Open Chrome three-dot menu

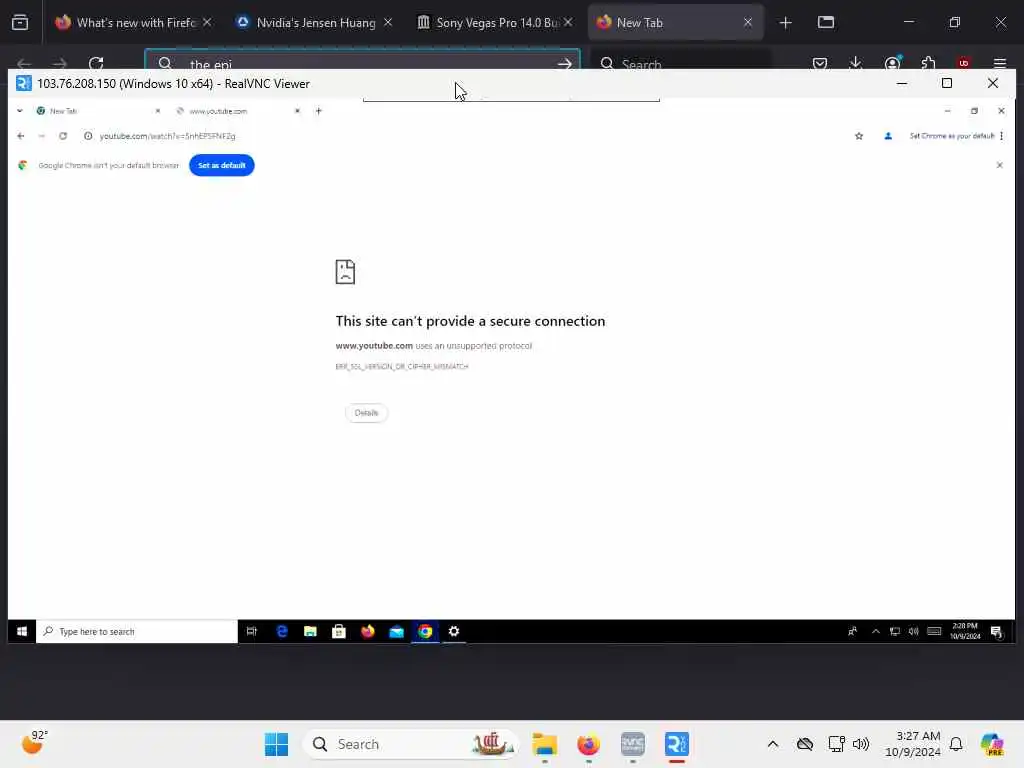click(1001, 136)
